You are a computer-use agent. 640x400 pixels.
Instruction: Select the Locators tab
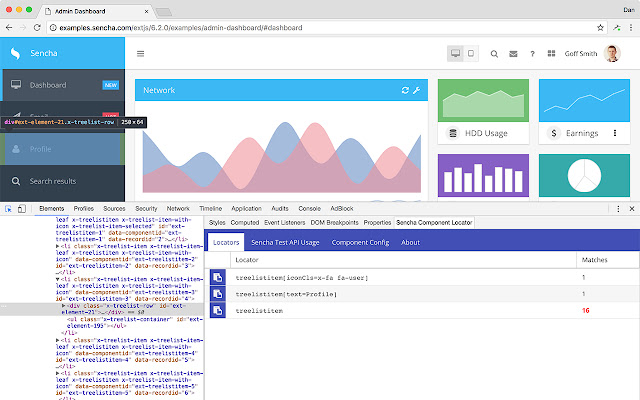click(226, 242)
